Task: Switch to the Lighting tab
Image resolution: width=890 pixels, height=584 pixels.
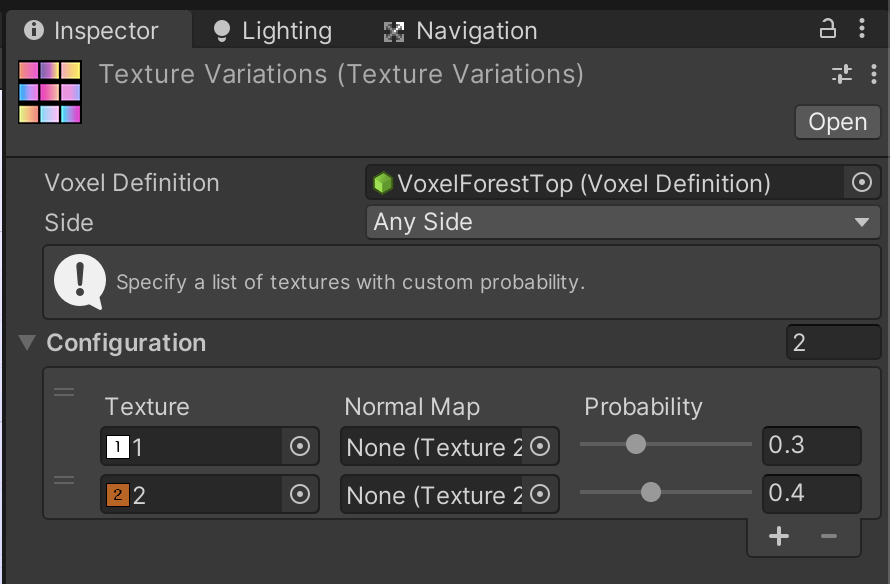Action: click(270, 31)
